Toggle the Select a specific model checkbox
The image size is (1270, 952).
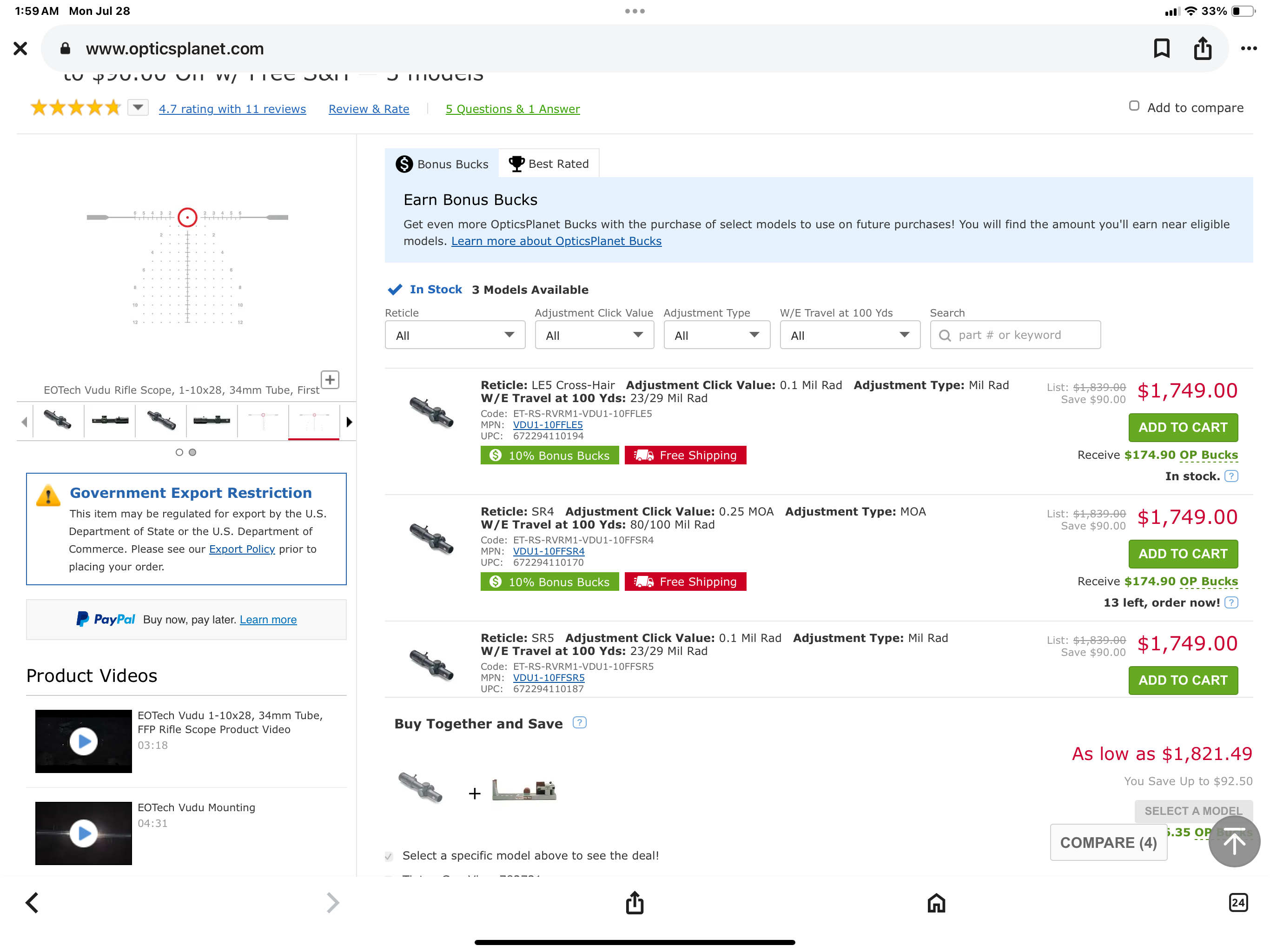click(389, 856)
